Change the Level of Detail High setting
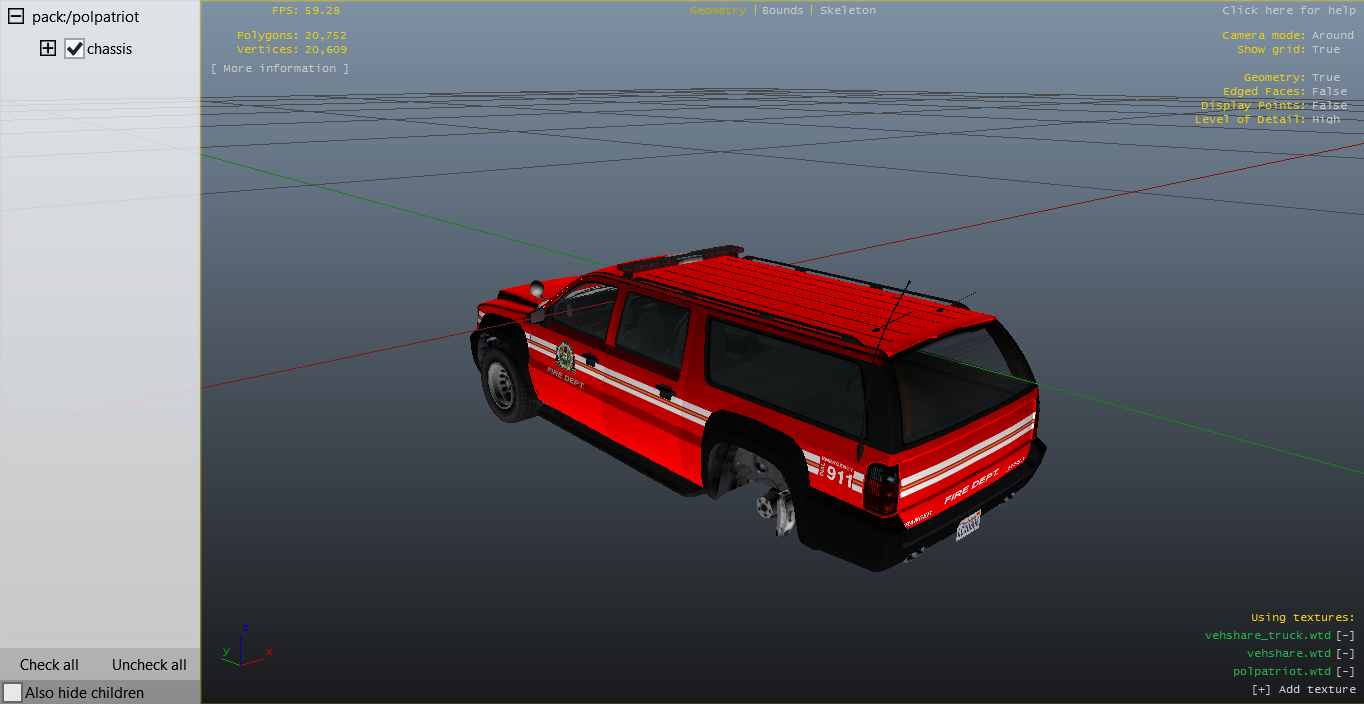 click(x=1326, y=119)
